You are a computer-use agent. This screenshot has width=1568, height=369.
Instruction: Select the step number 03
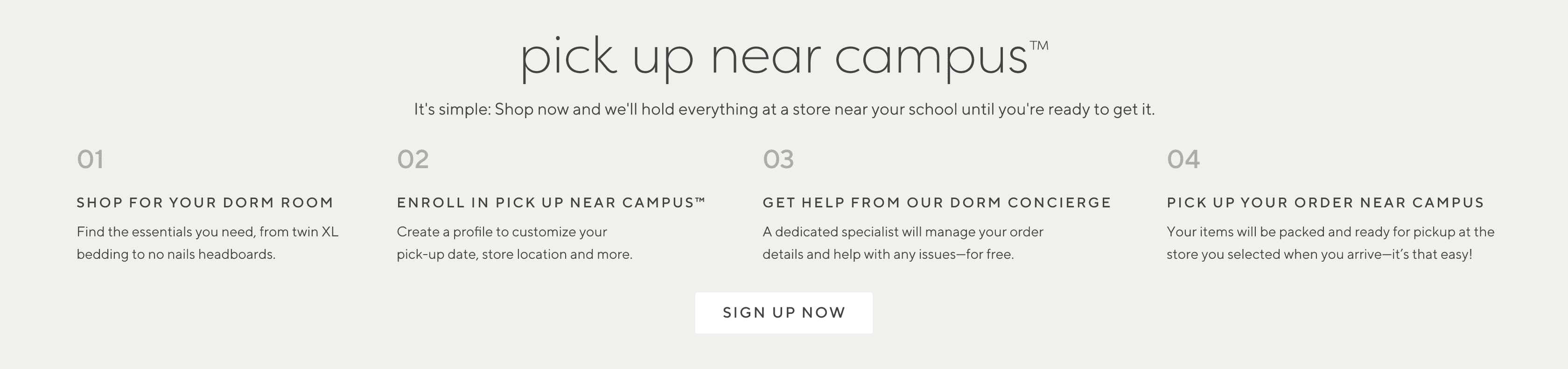pyautogui.click(x=778, y=160)
